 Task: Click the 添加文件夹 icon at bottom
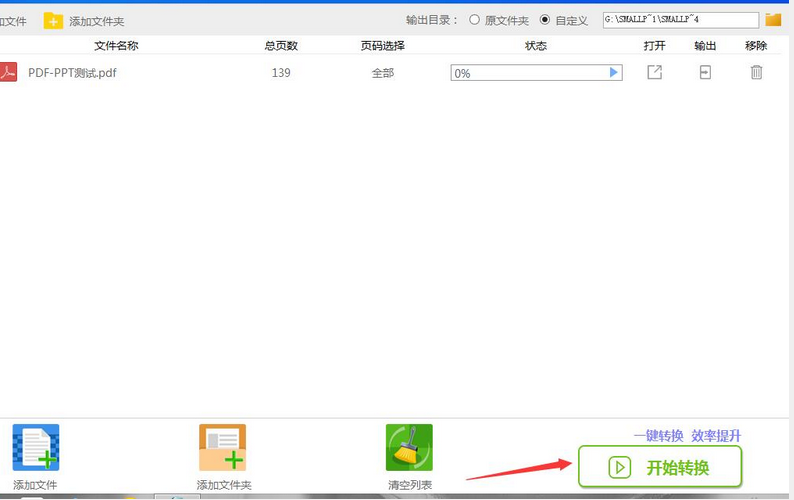pos(222,448)
